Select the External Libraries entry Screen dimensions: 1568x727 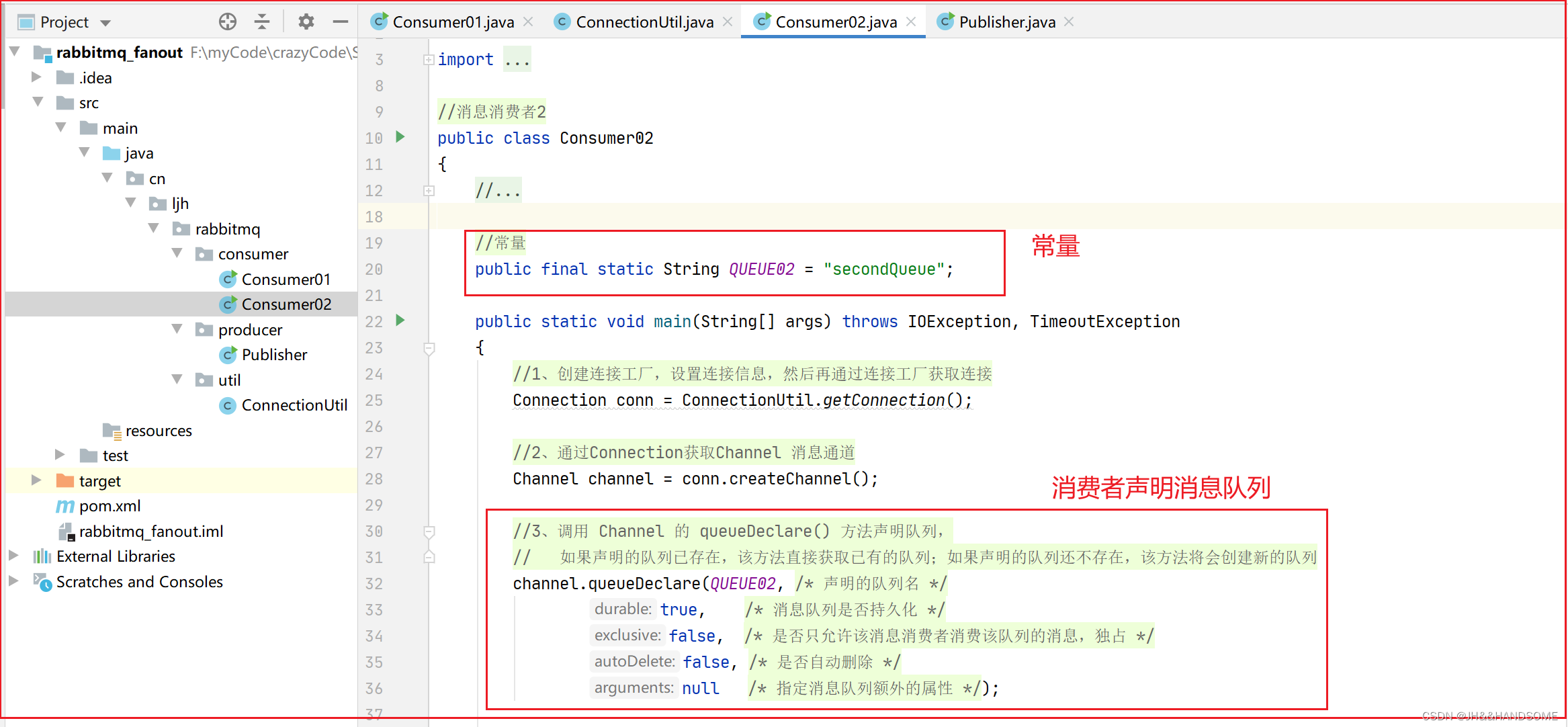116,556
